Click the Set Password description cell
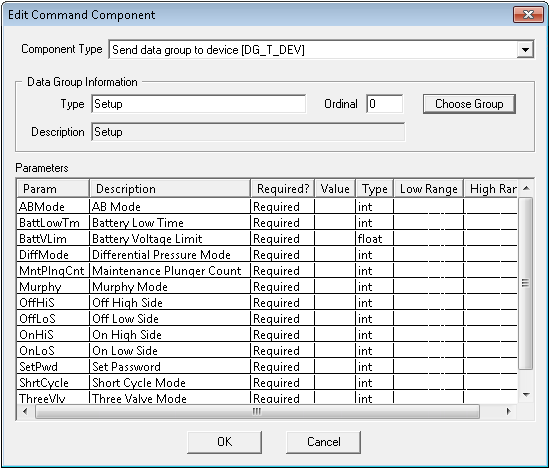550x469 pixels. coord(170,367)
